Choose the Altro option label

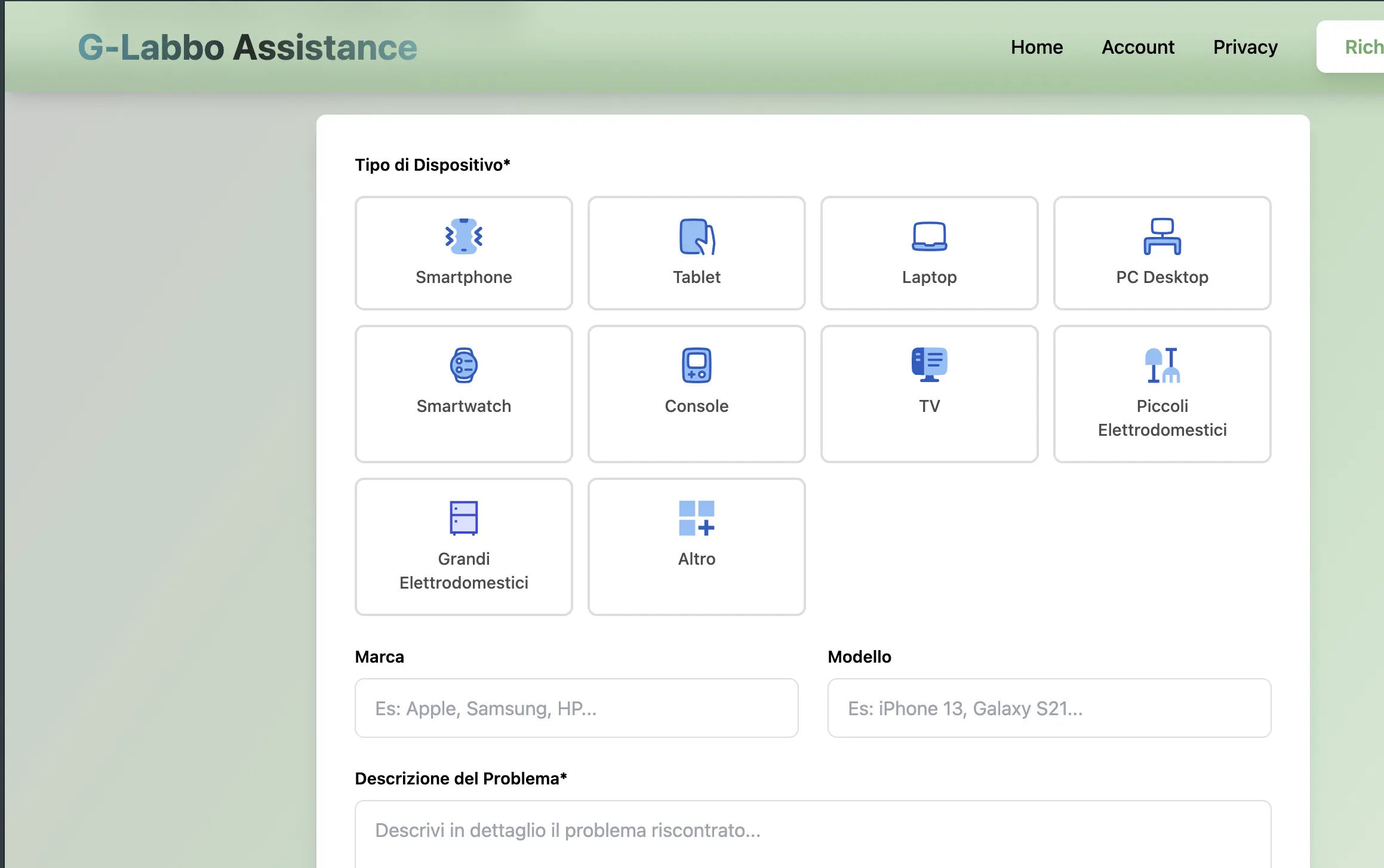tap(697, 559)
